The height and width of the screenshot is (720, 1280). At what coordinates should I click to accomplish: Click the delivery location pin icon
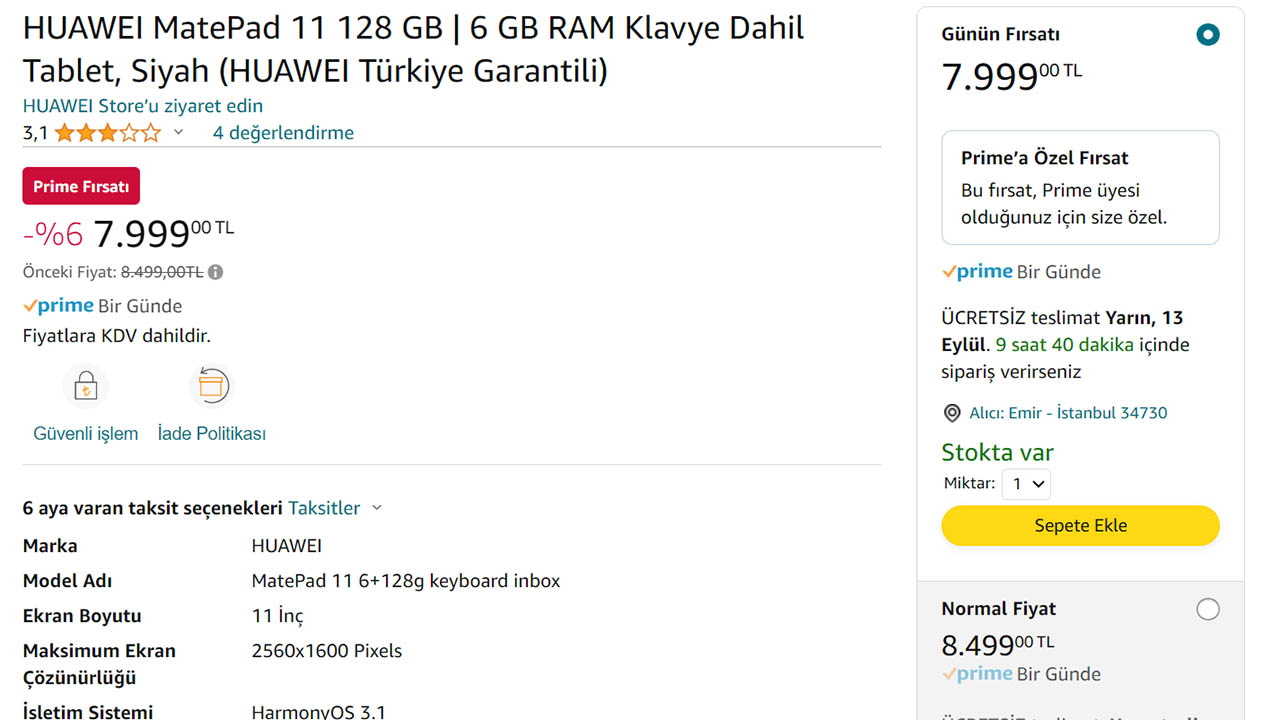[x=952, y=413]
